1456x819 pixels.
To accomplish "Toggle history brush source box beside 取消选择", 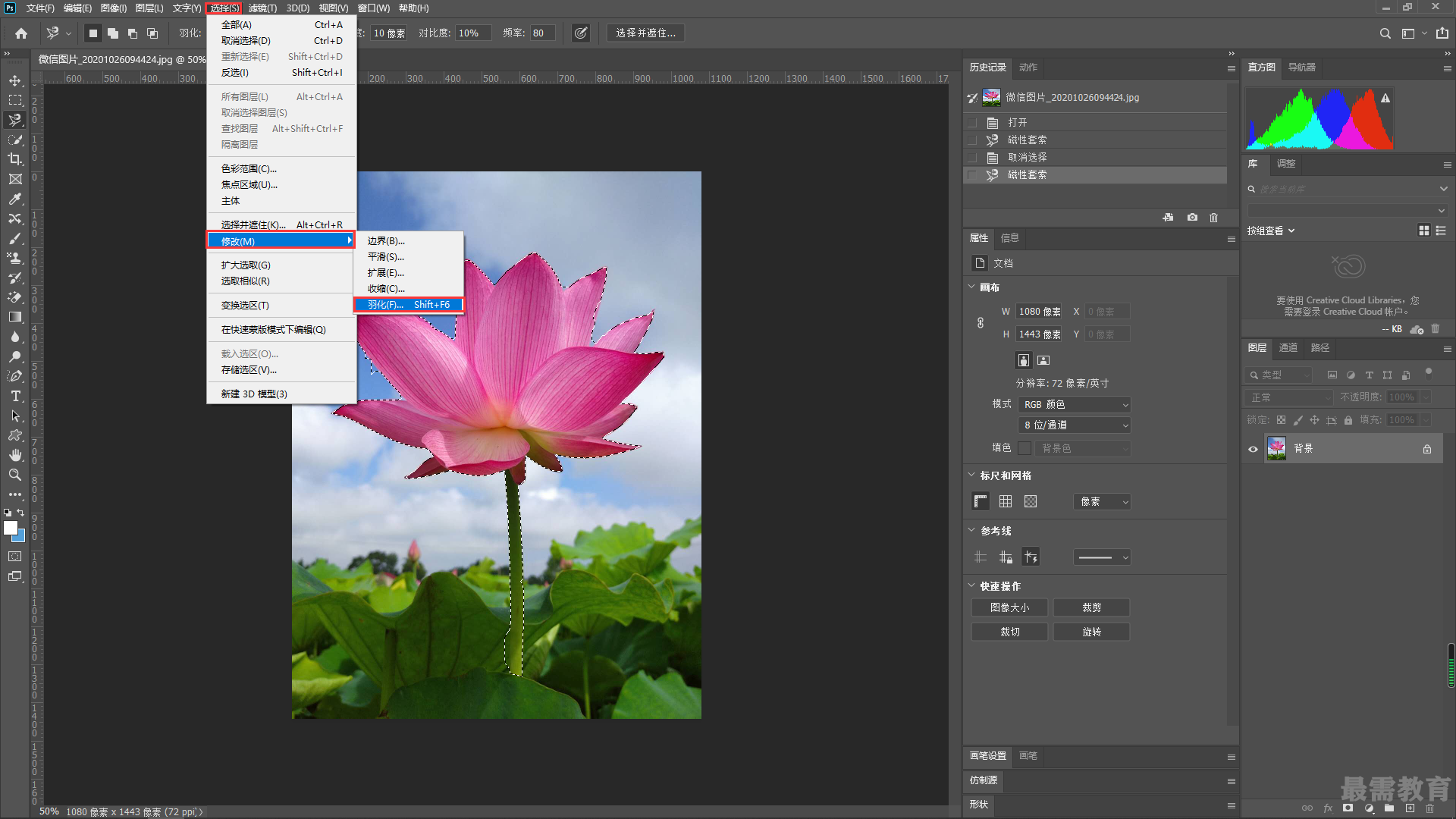I will coord(972,157).
